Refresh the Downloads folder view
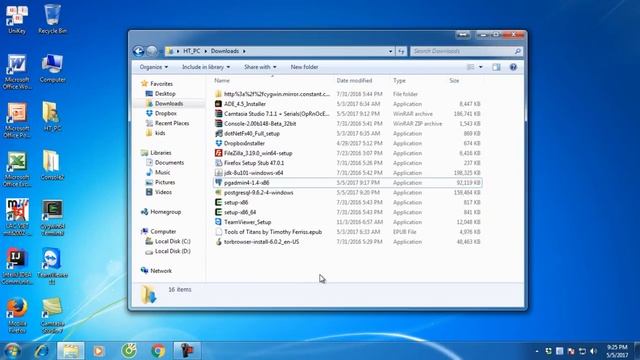 pos(401,51)
